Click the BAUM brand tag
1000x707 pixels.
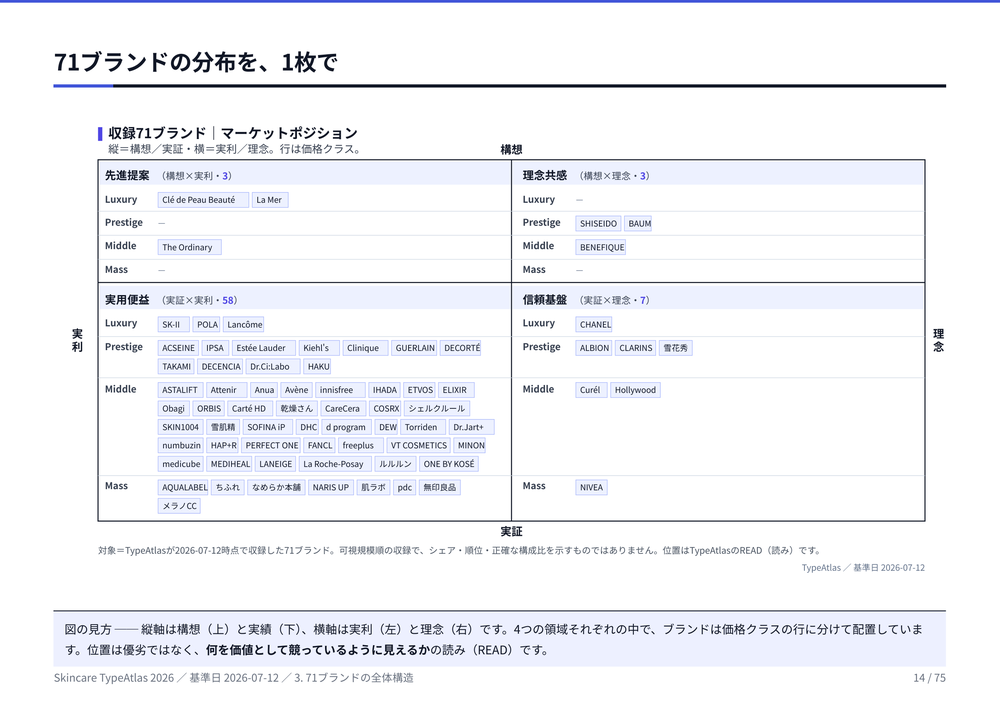(638, 224)
